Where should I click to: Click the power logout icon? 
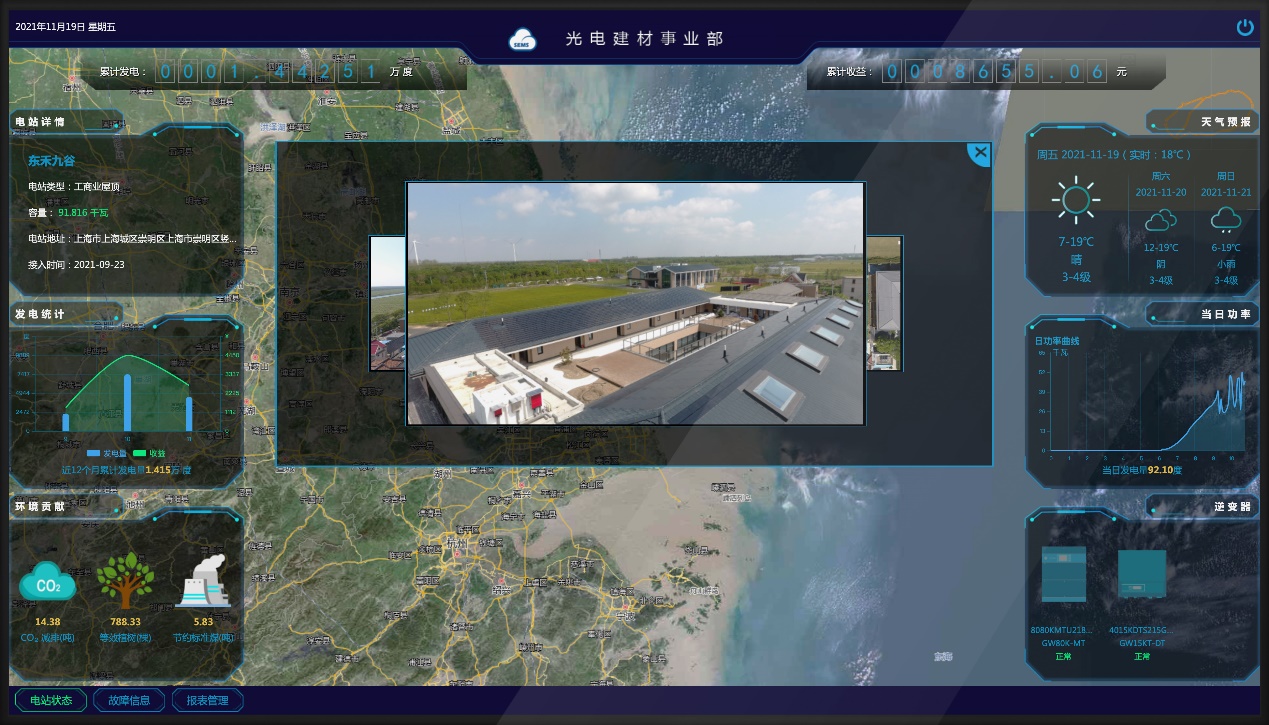point(1245,27)
